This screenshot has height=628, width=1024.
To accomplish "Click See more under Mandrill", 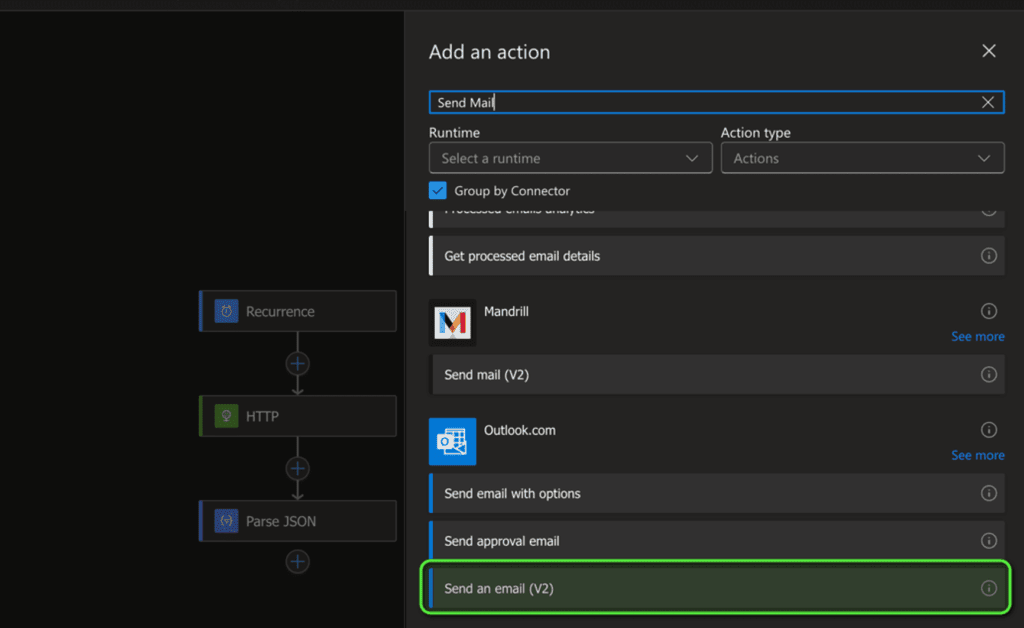I will click(977, 336).
